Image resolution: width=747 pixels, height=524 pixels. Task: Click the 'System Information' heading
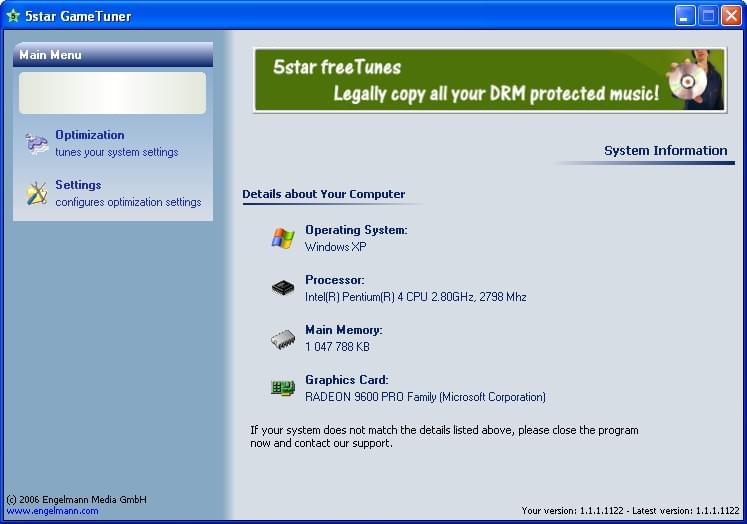pos(666,151)
